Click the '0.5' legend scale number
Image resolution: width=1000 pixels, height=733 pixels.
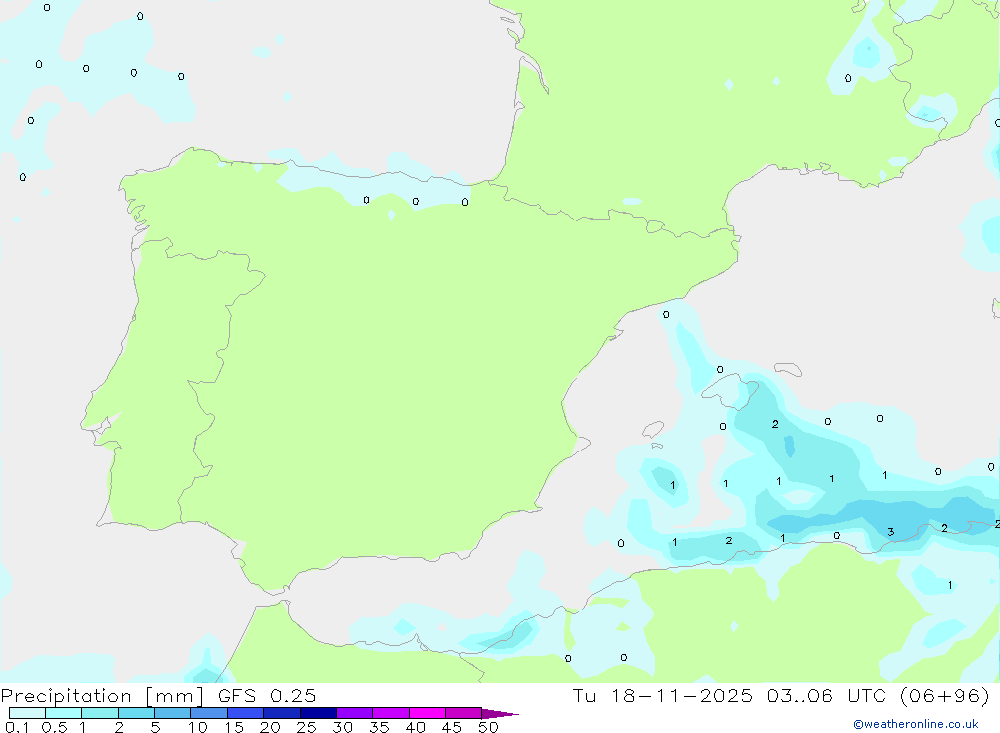tap(54, 727)
